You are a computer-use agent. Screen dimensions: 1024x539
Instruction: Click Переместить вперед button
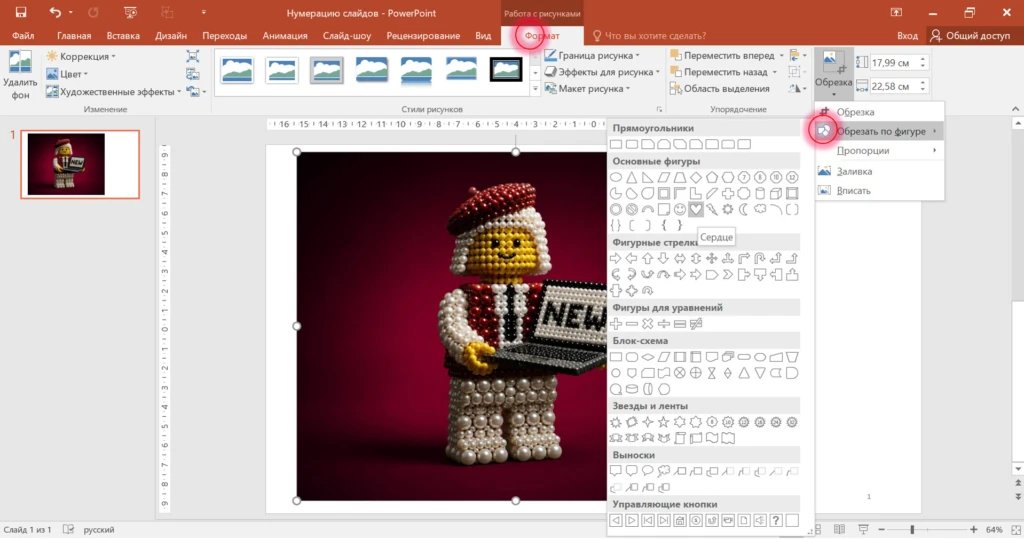coord(722,56)
